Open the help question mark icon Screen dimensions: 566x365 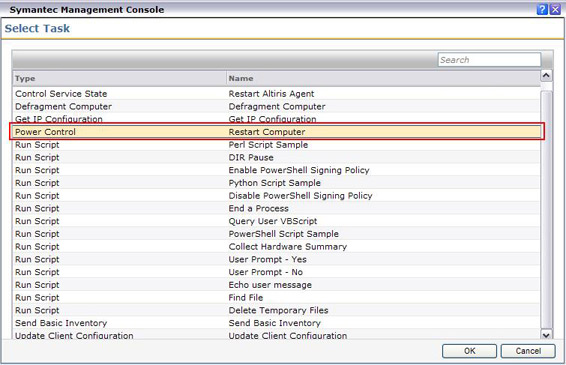542,9
